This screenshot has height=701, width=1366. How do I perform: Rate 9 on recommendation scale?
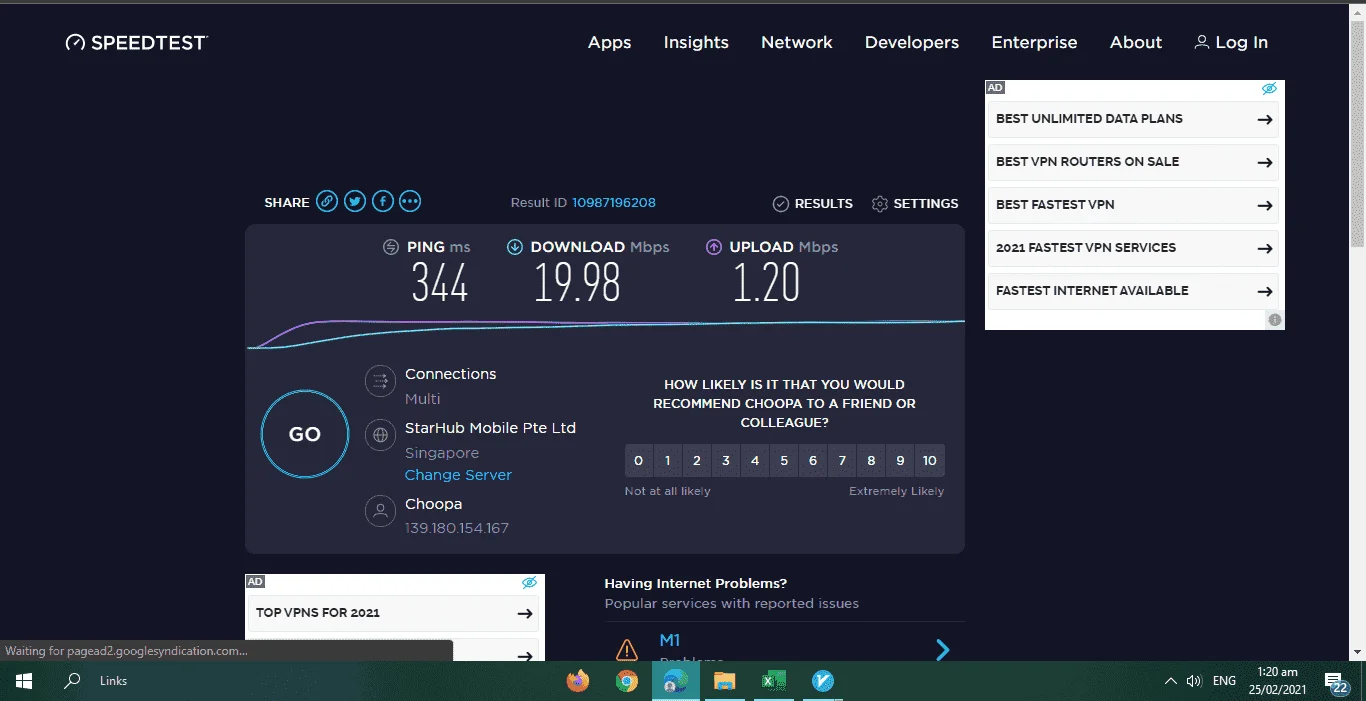coord(901,461)
